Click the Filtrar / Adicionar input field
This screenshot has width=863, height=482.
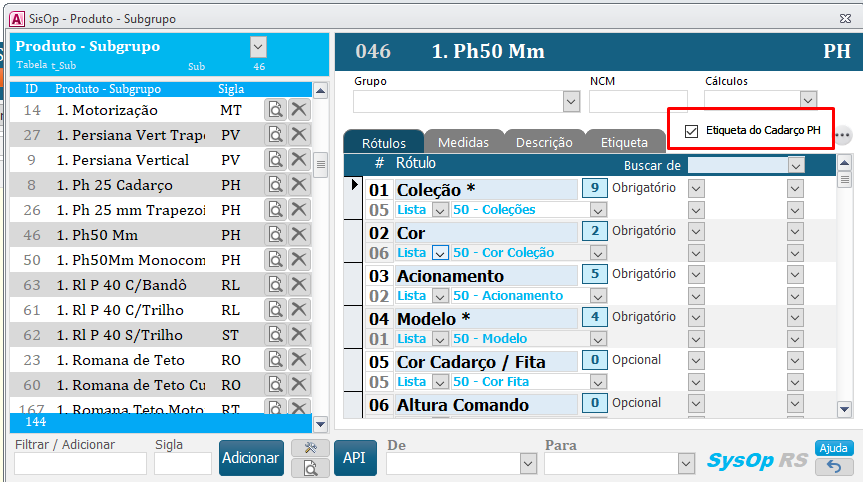(80, 463)
